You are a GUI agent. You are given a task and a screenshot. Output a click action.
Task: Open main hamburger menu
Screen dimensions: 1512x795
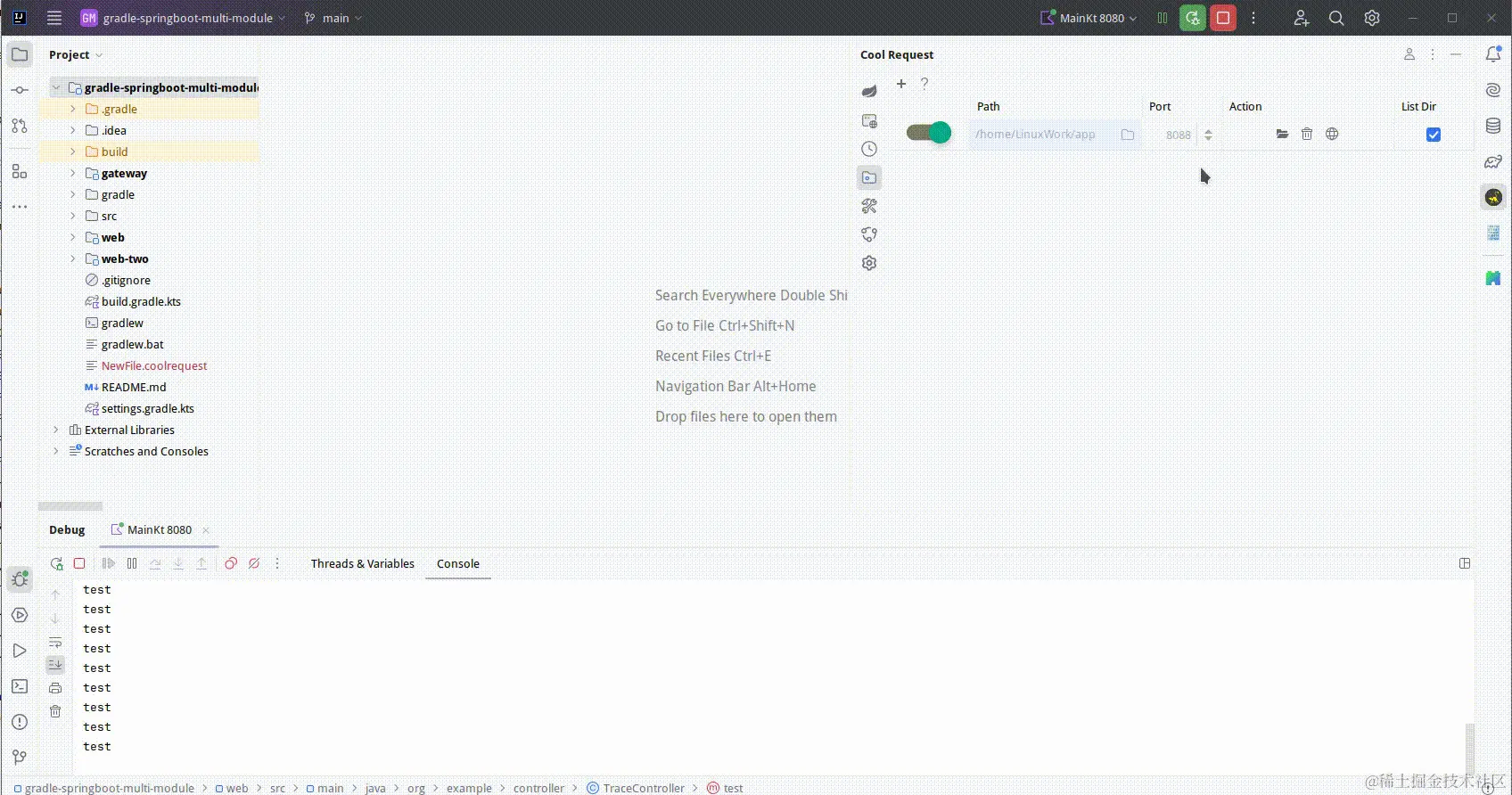click(x=54, y=18)
